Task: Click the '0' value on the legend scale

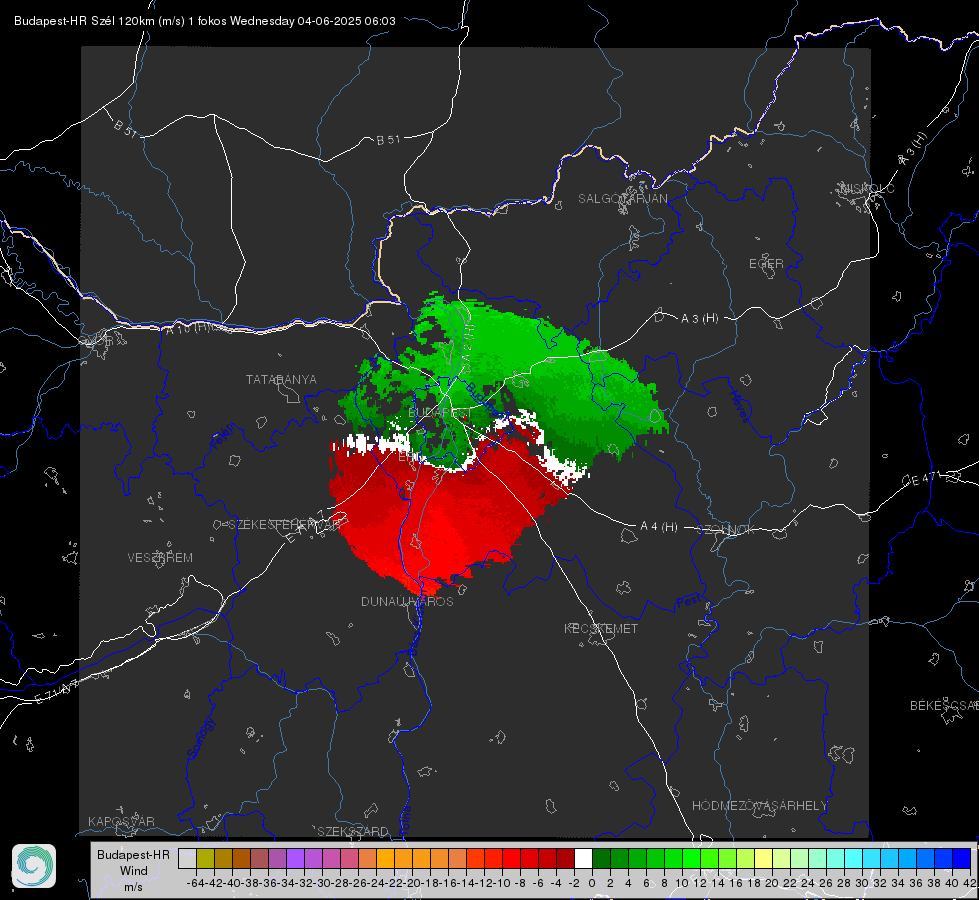Action: (x=592, y=883)
